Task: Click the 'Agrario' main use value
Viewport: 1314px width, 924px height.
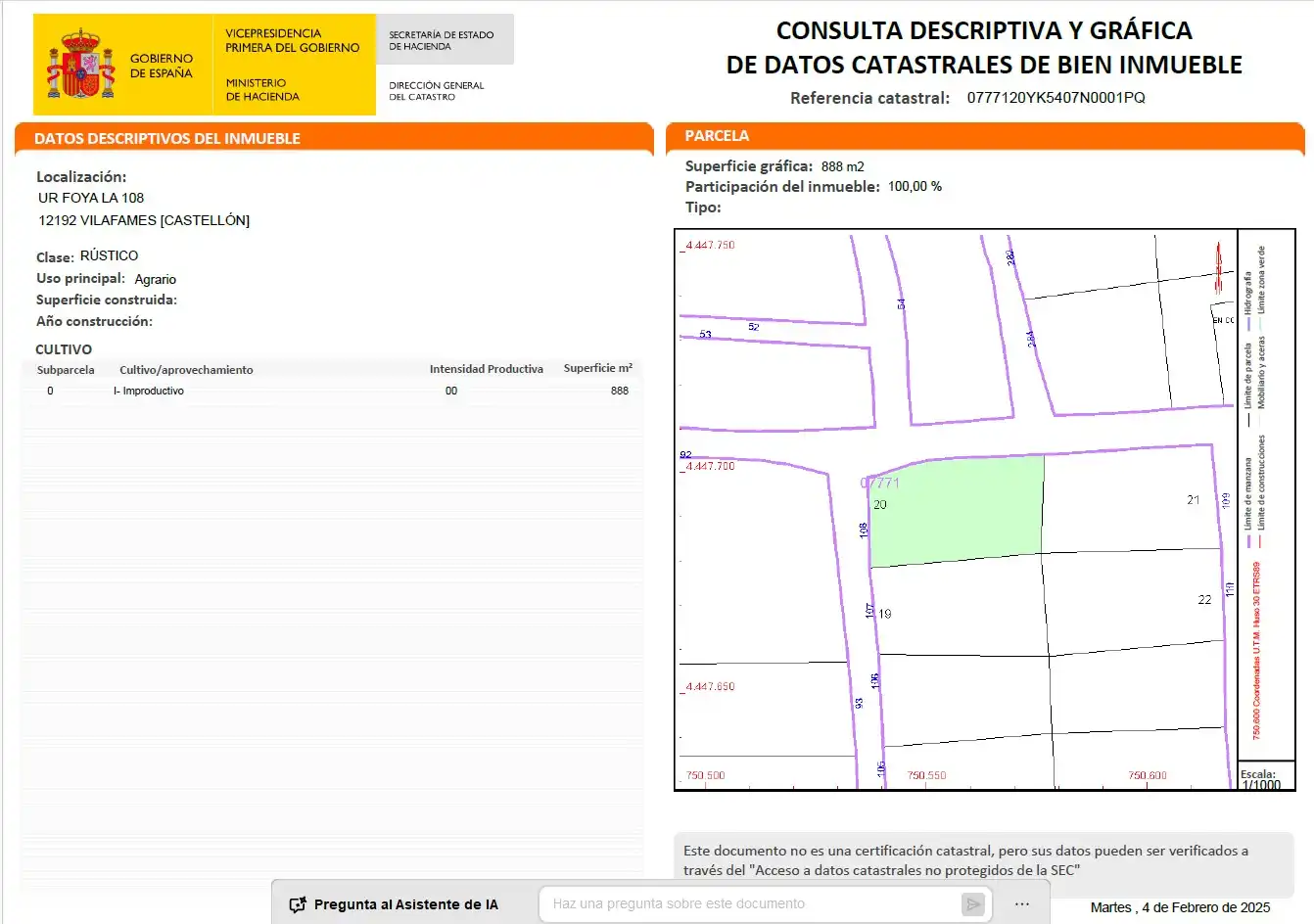Action: pos(156,279)
